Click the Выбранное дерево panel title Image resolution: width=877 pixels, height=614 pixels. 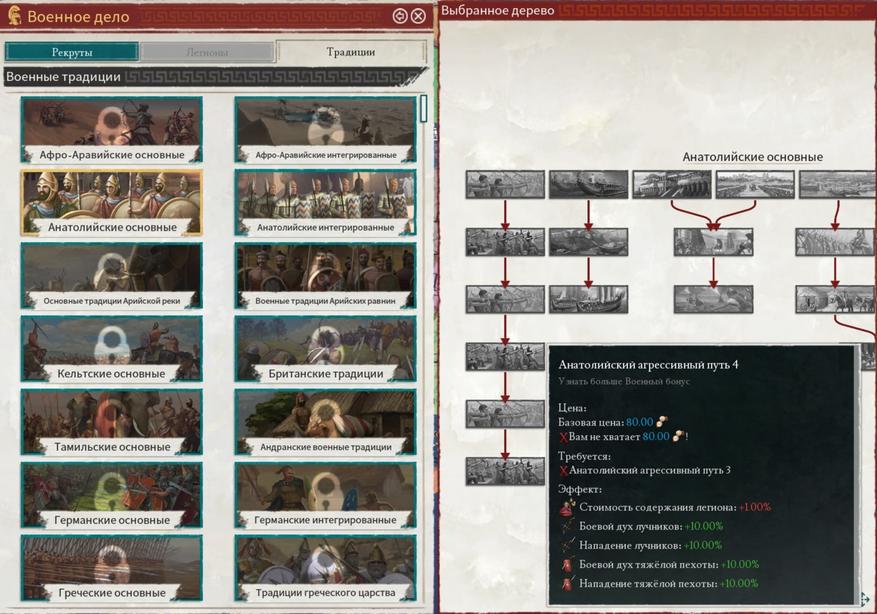498,10
